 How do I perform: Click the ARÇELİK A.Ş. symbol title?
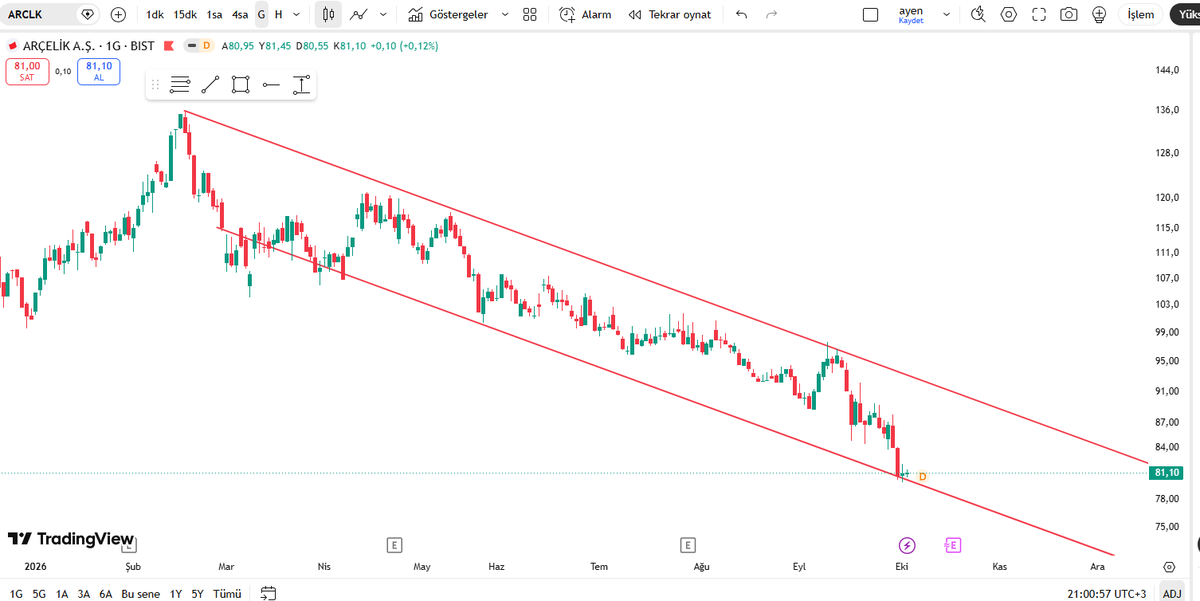coord(59,46)
